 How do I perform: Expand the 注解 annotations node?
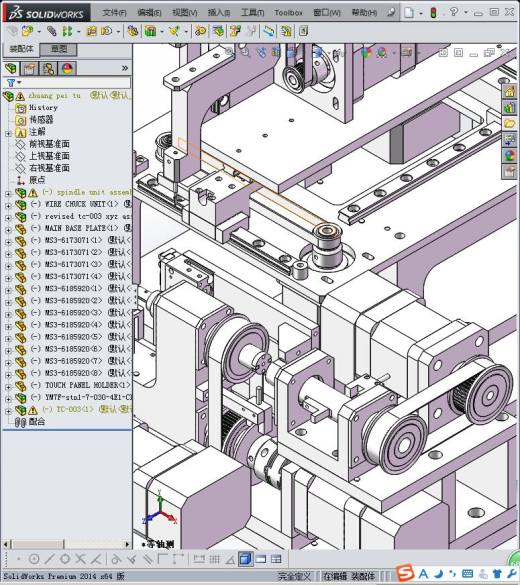pyautogui.click(x=8, y=133)
